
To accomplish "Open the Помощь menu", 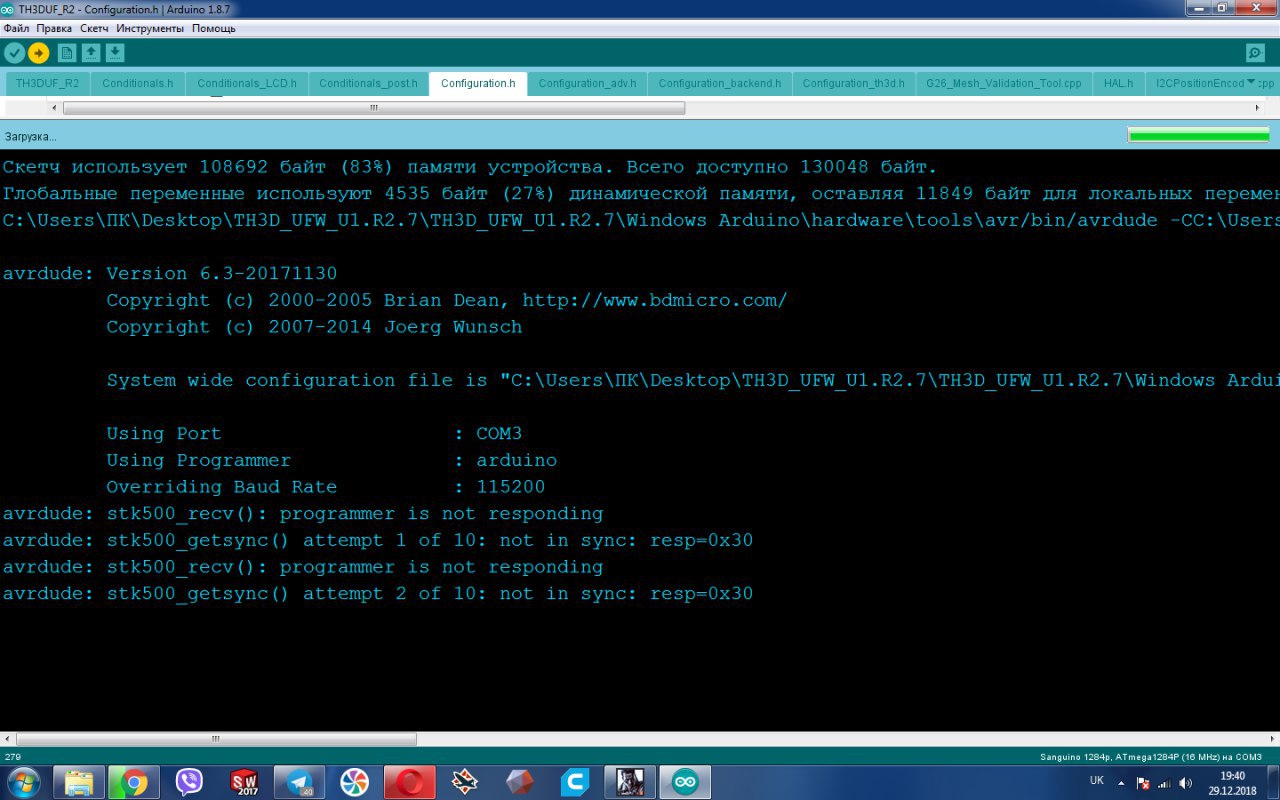I will pos(214,29).
